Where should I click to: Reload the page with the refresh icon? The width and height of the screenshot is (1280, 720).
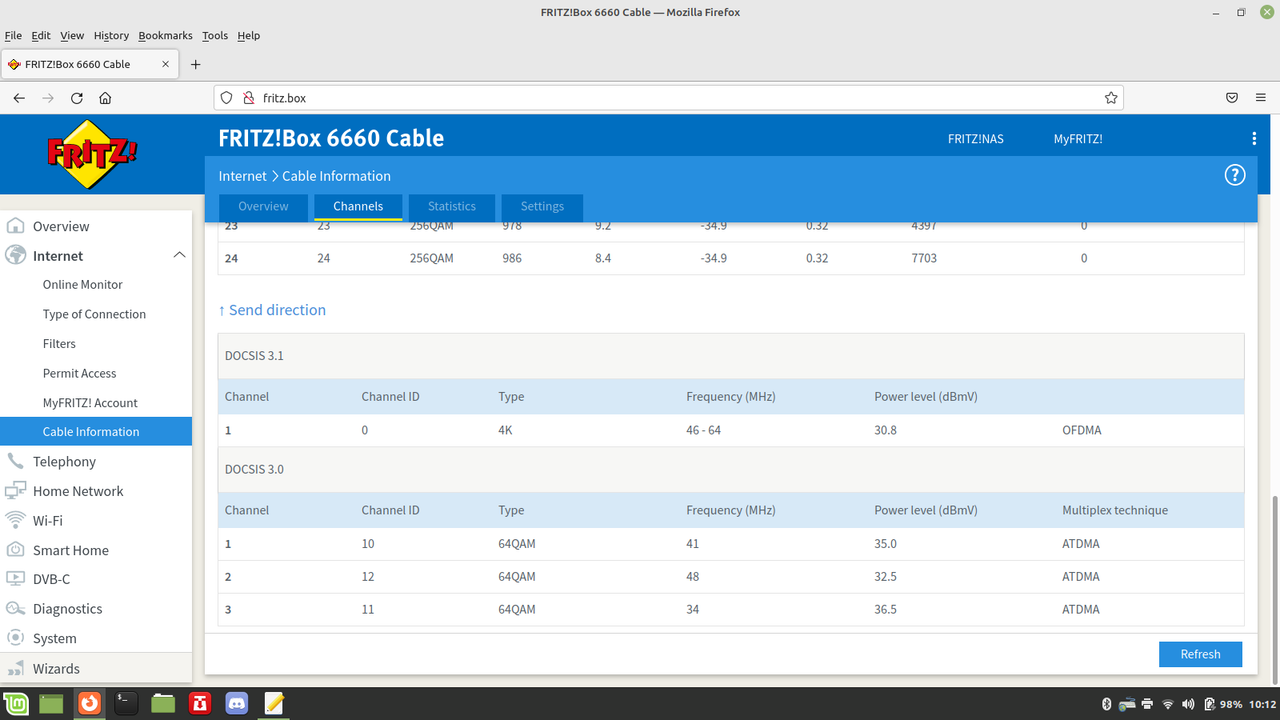77,98
